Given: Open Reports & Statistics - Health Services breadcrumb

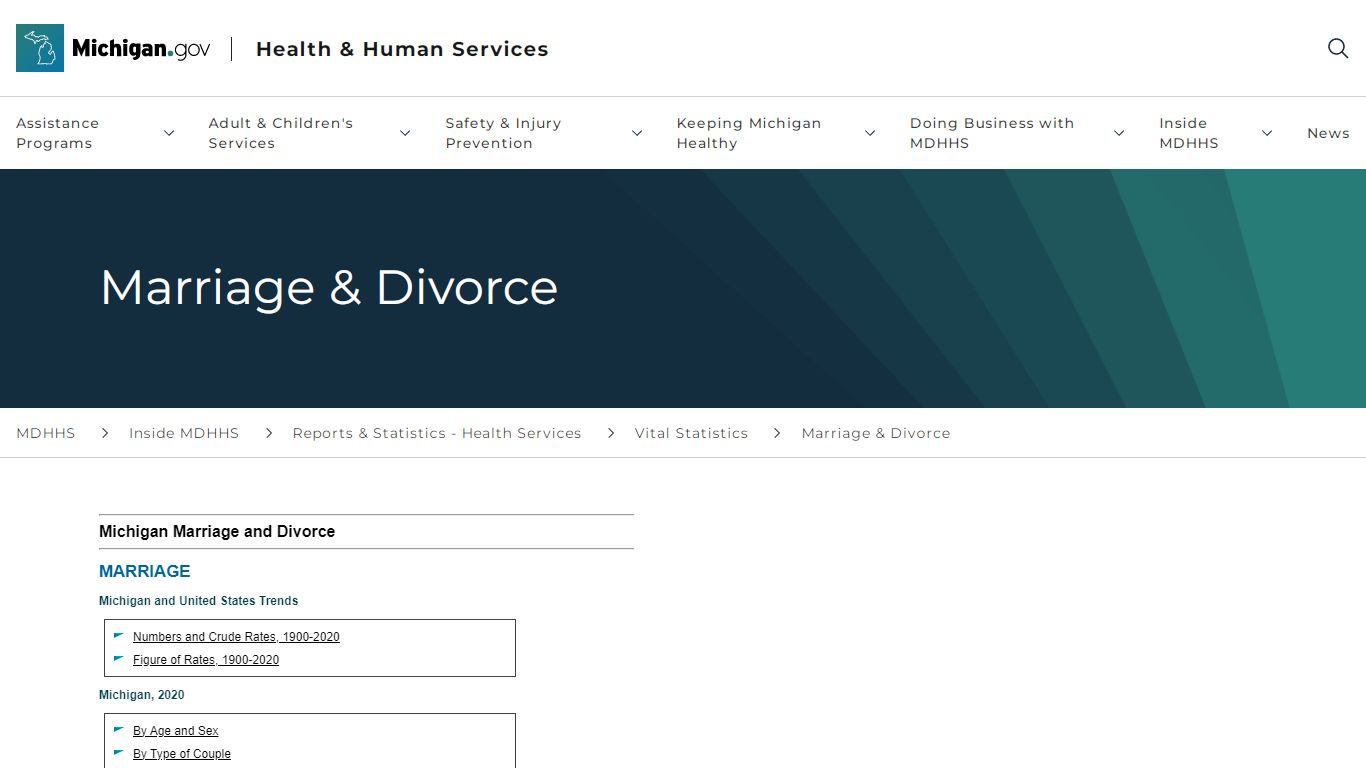Looking at the screenshot, I should pyautogui.click(x=437, y=433).
